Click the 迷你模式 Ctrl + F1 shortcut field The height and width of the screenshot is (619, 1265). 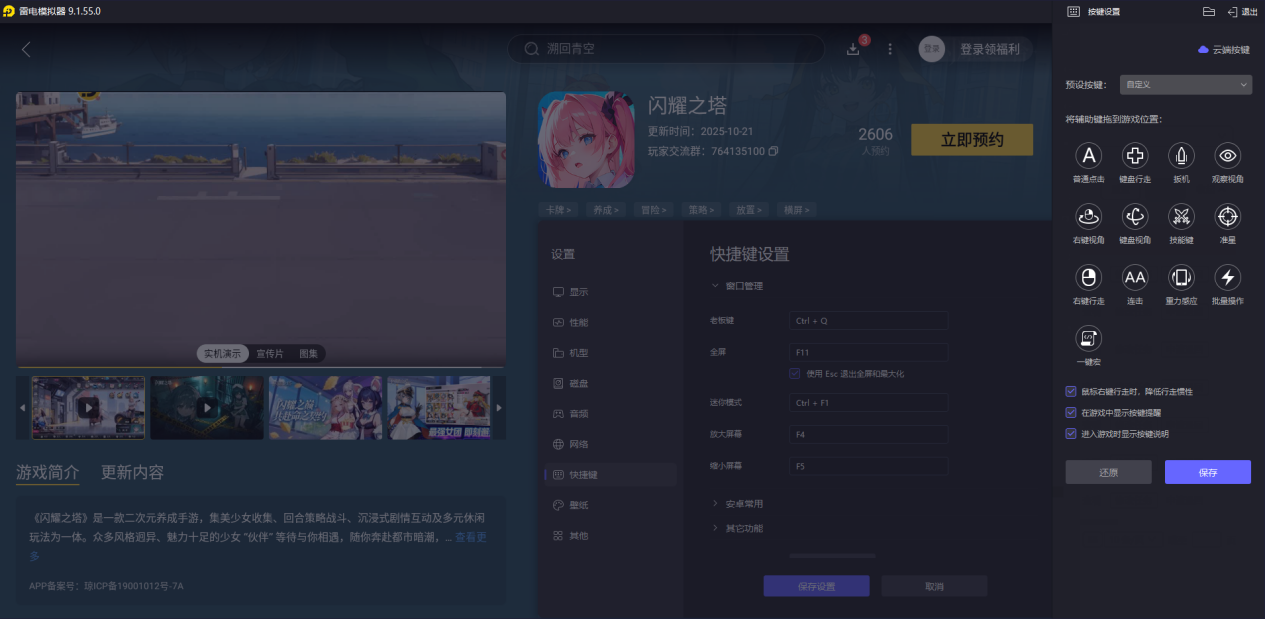click(868, 402)
